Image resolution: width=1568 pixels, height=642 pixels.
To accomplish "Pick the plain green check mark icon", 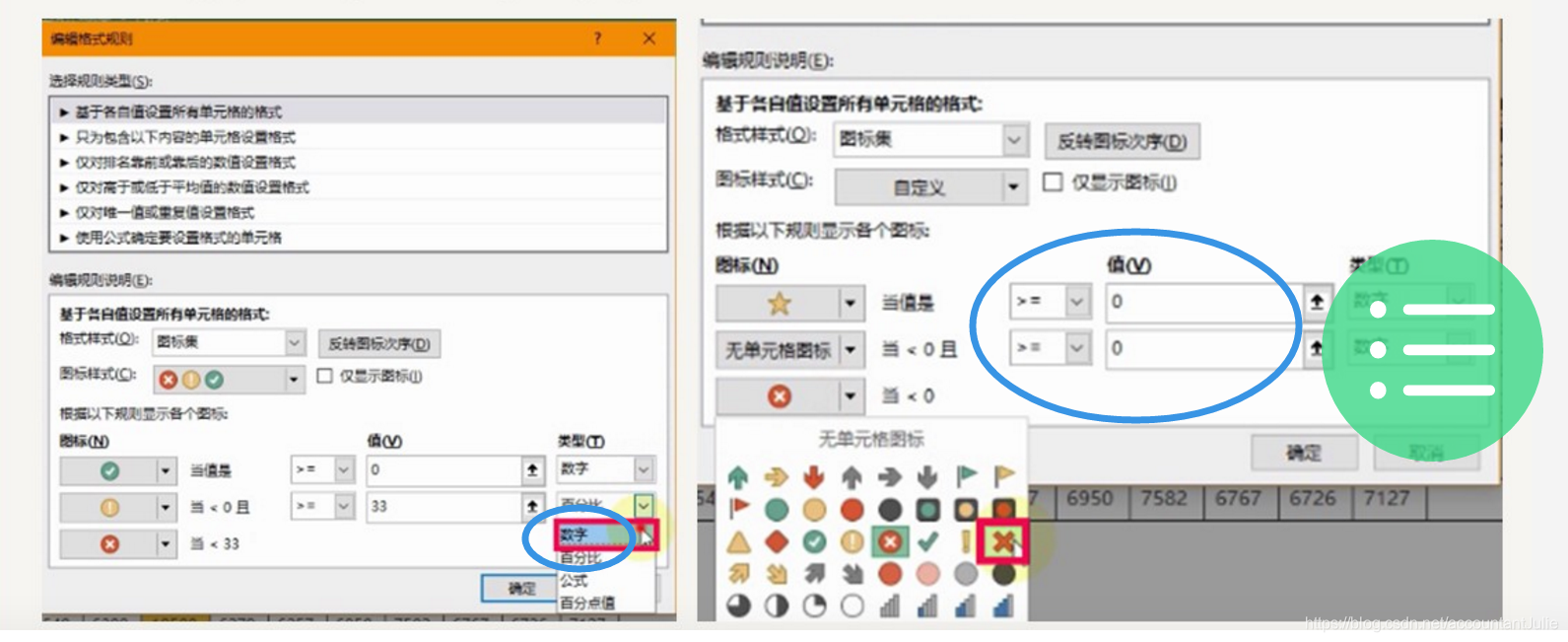I will coord(927,541).
